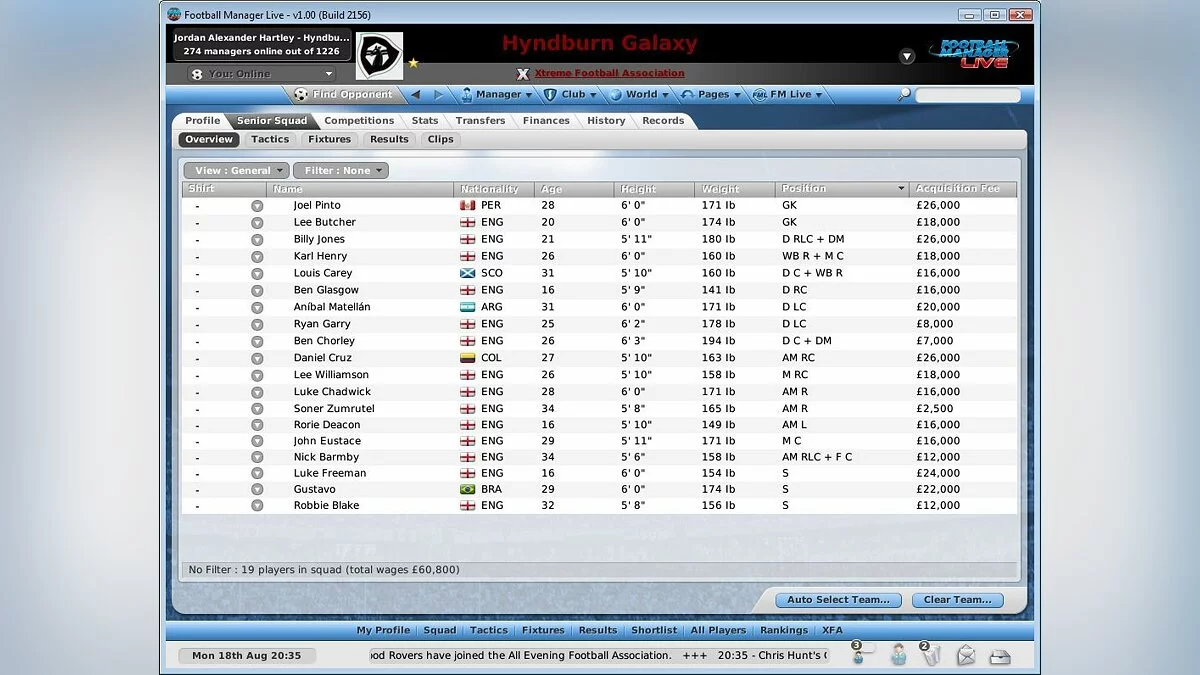This screenshot has width=1200, height=675.
Task: Click the gold star beside club badge
Action: [413, 63]
